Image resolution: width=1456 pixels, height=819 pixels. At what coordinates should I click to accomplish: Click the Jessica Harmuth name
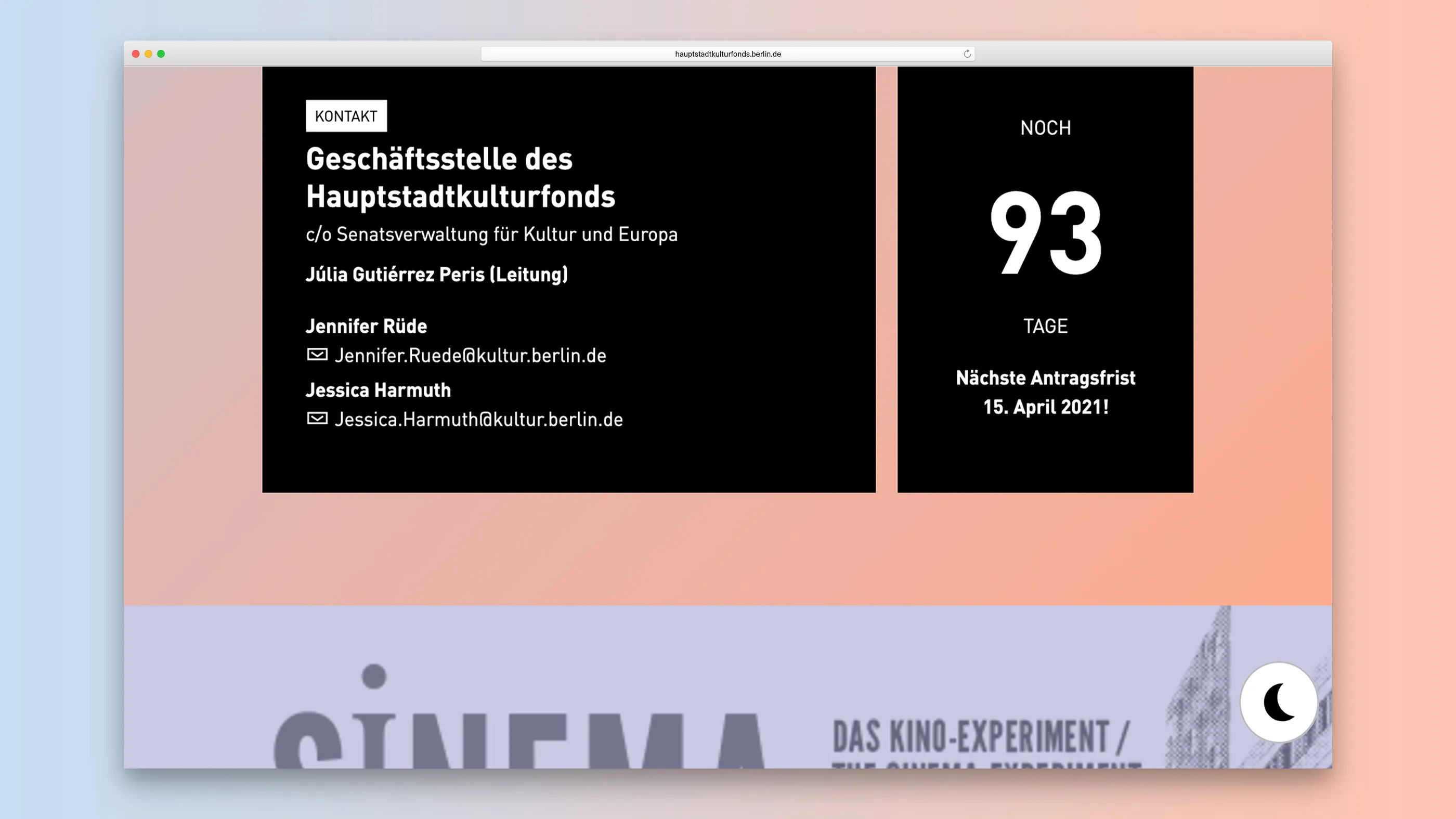click(378, 390)
